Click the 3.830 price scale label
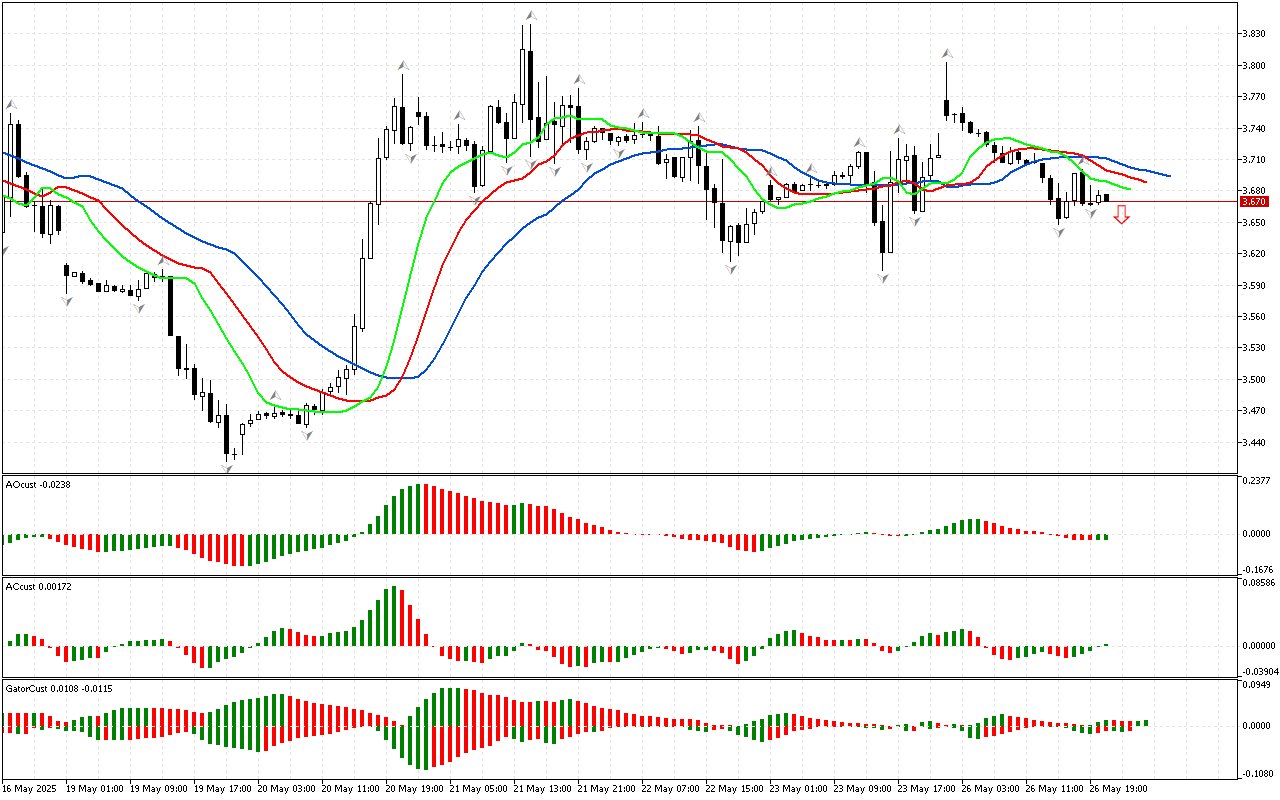Screen dimensions: 1280x800 coord(1255,34)
